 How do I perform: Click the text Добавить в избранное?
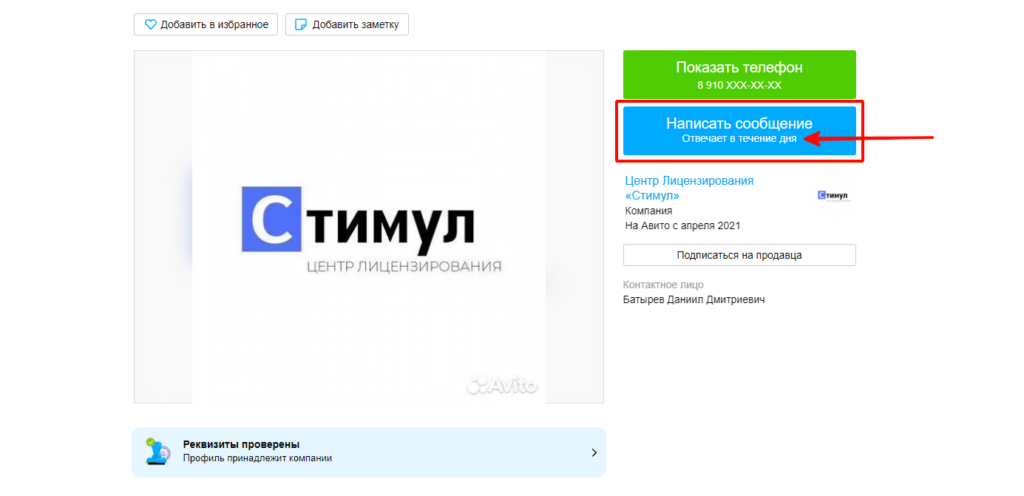(x=215, y=25)
